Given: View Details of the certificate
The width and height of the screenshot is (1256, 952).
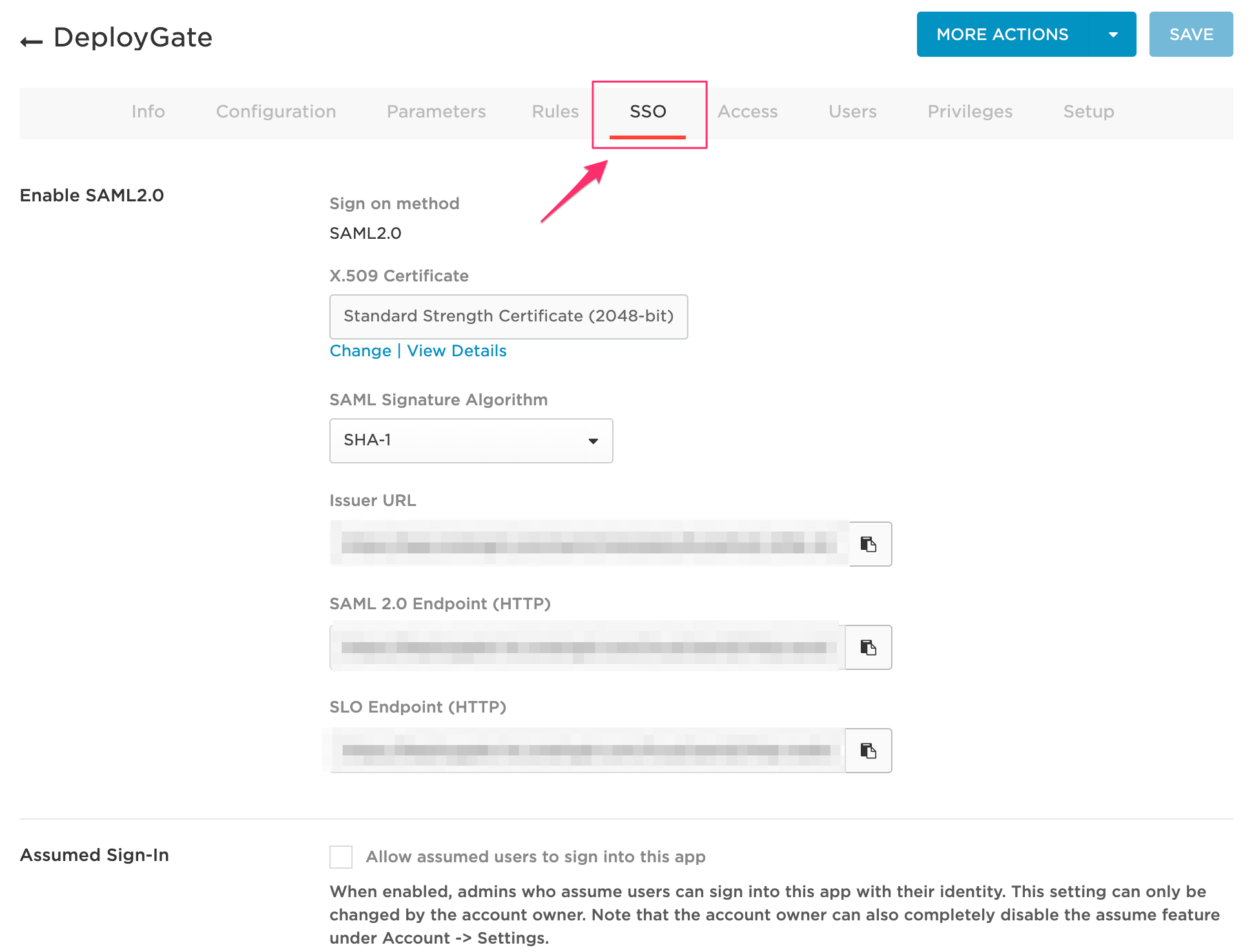Looking at the screenshot, I should pyautogui.click(x=457, y=350).
